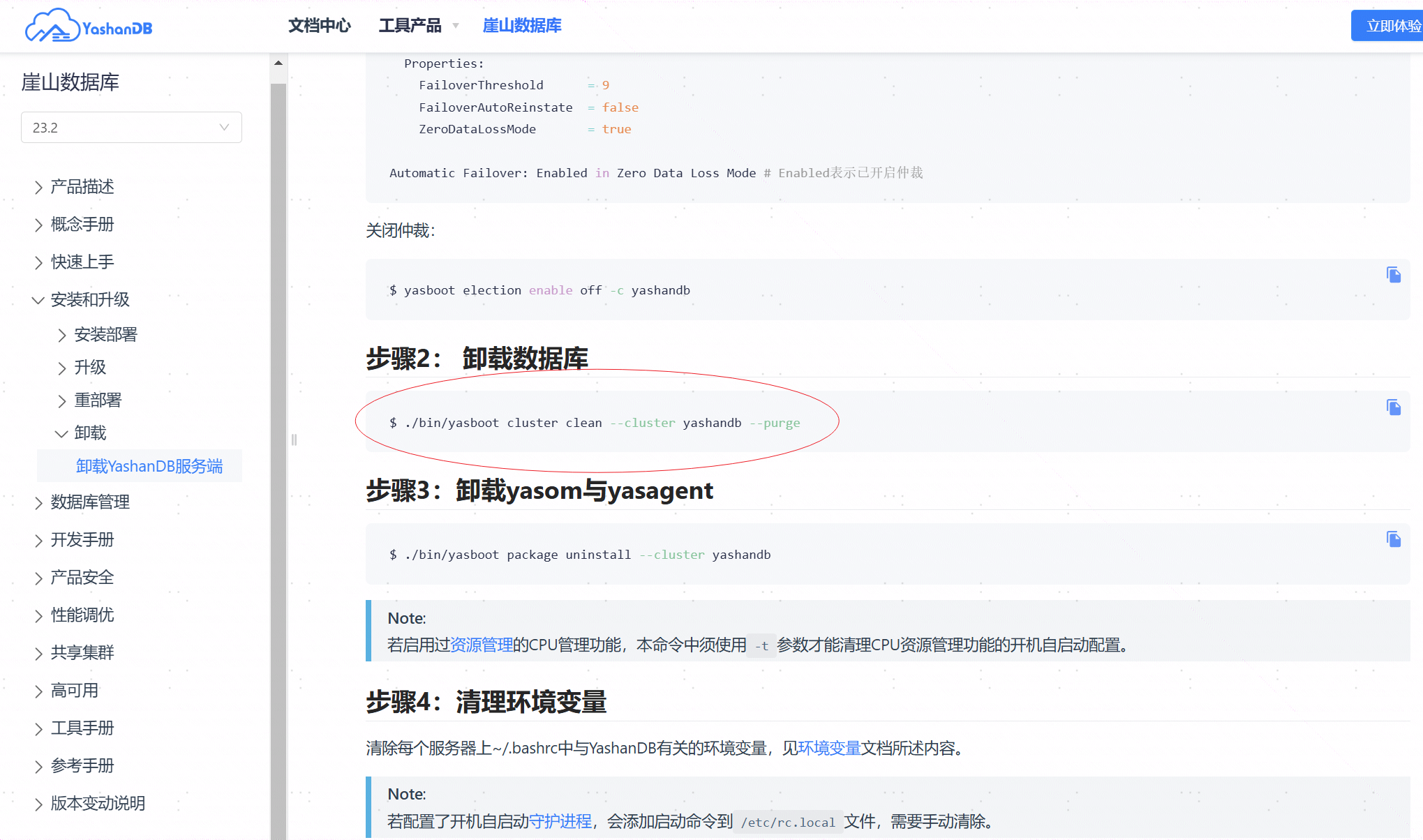Select the 崖山数据库 menu item
Viewport: 1423px width, 840px height.
(522, 25)
